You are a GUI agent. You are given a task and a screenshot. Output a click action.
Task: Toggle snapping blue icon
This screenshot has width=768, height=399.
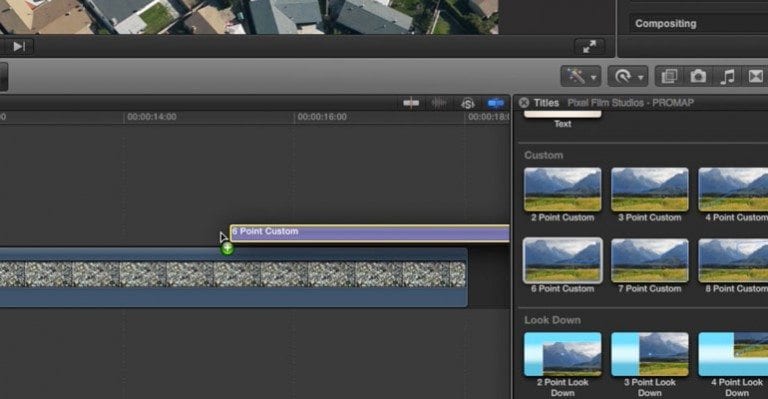496,103
